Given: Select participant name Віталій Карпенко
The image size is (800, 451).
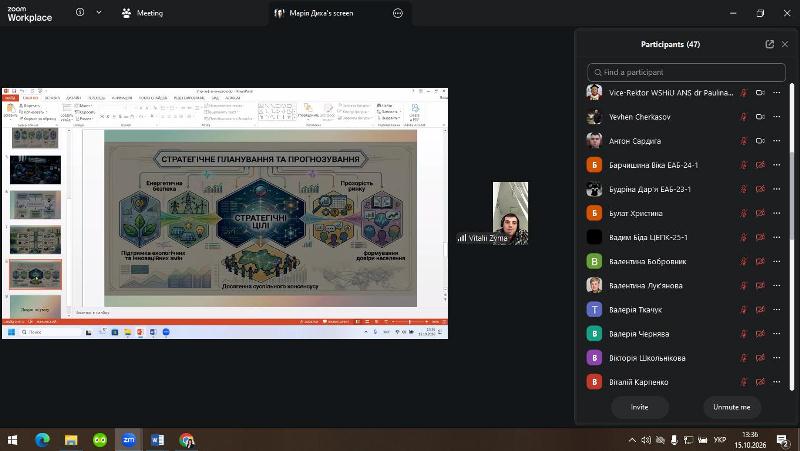Looking at the screenshot, I should pos(638,382).
